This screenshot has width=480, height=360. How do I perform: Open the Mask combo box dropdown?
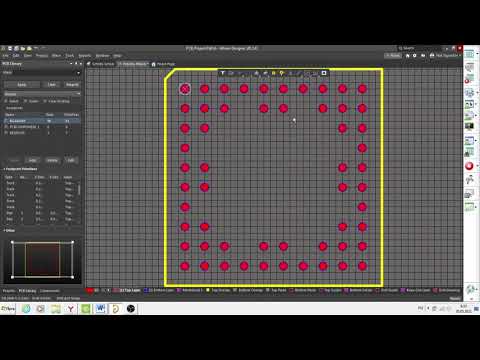coord(79,73)
